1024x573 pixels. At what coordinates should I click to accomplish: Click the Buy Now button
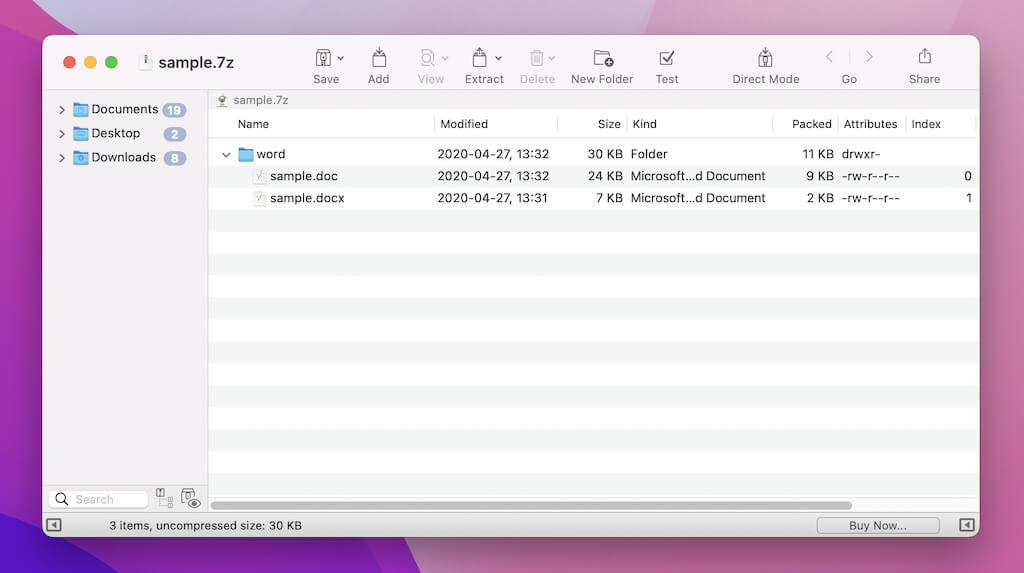click(877, 525)
